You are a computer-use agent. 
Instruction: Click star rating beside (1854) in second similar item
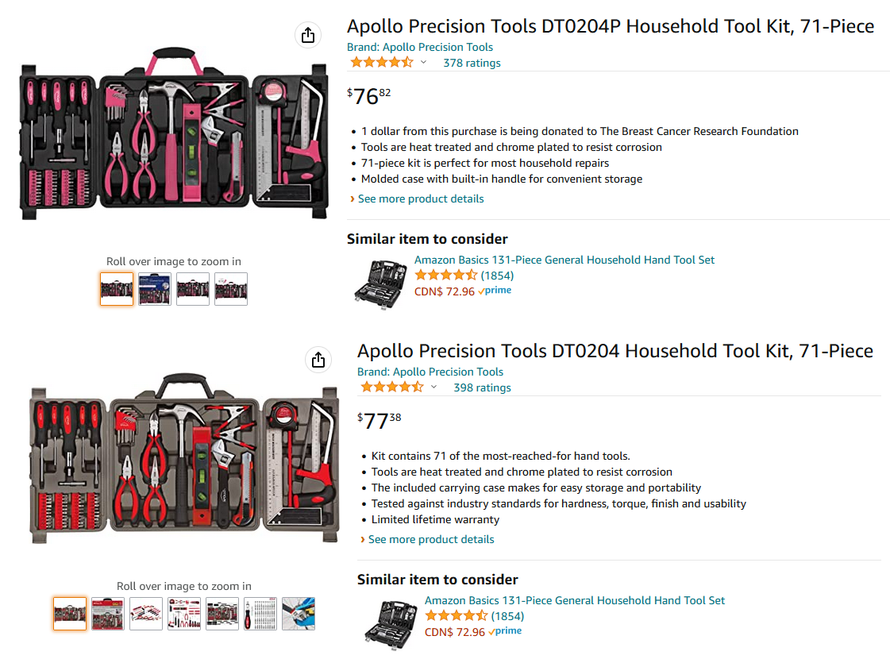click(456, 616)
